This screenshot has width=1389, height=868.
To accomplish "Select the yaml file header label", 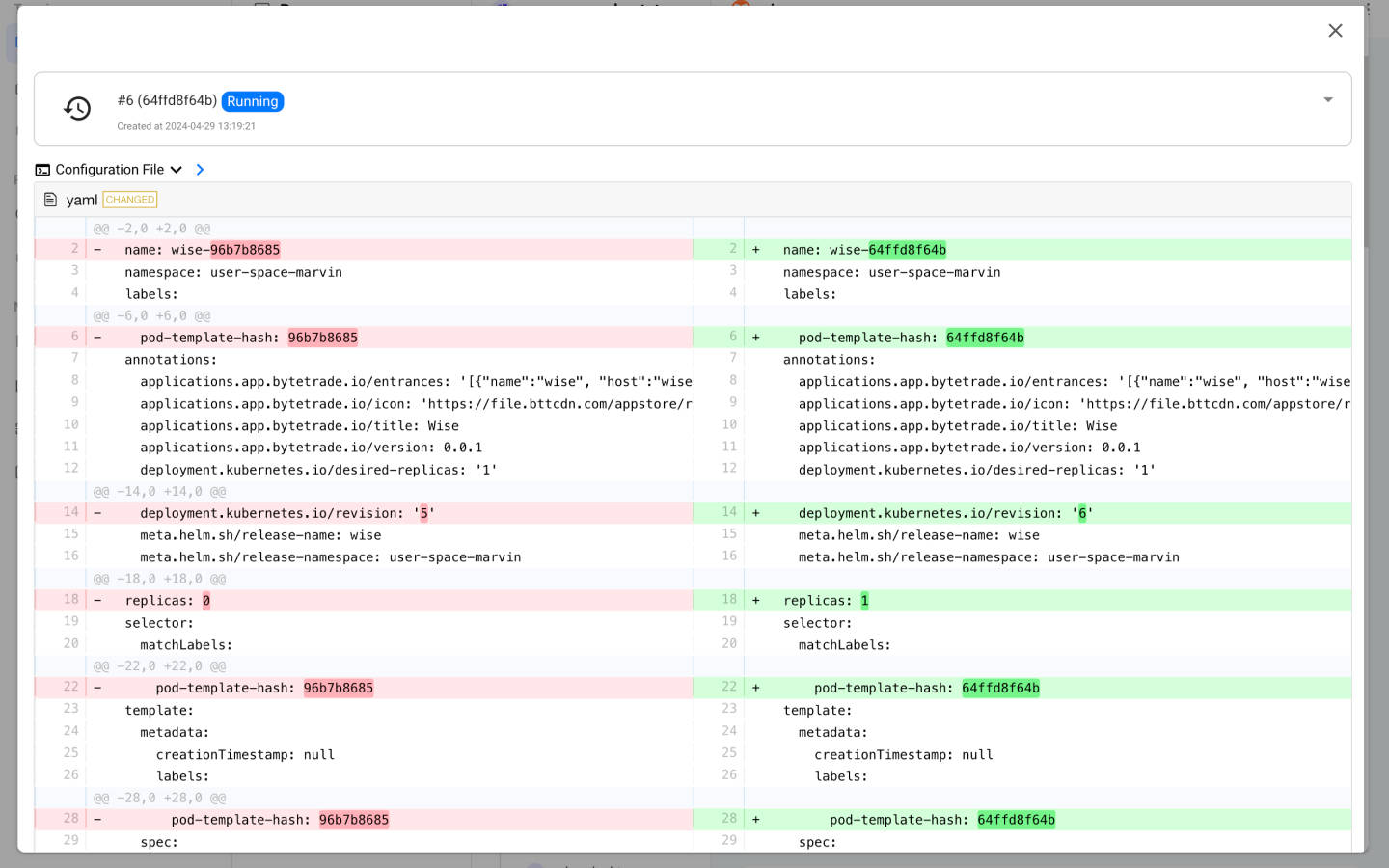I will tap(82, 200).
